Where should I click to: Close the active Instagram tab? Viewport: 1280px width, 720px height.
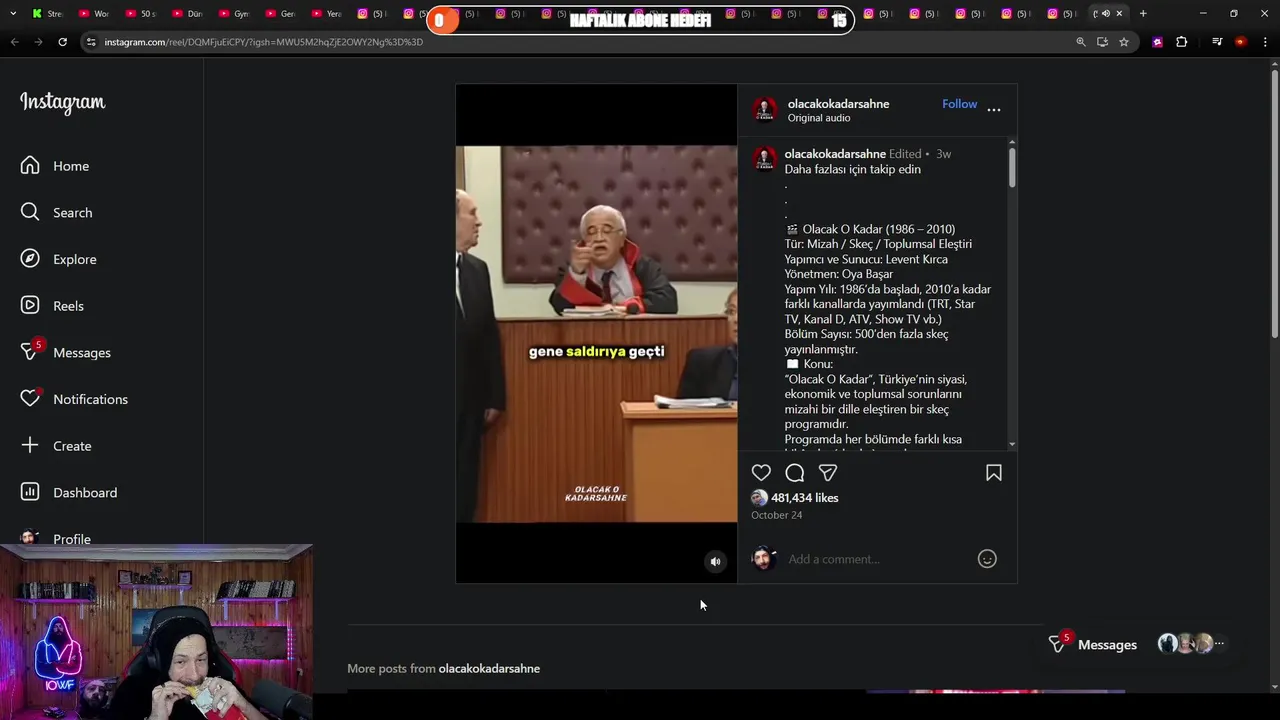point(1119,14)
